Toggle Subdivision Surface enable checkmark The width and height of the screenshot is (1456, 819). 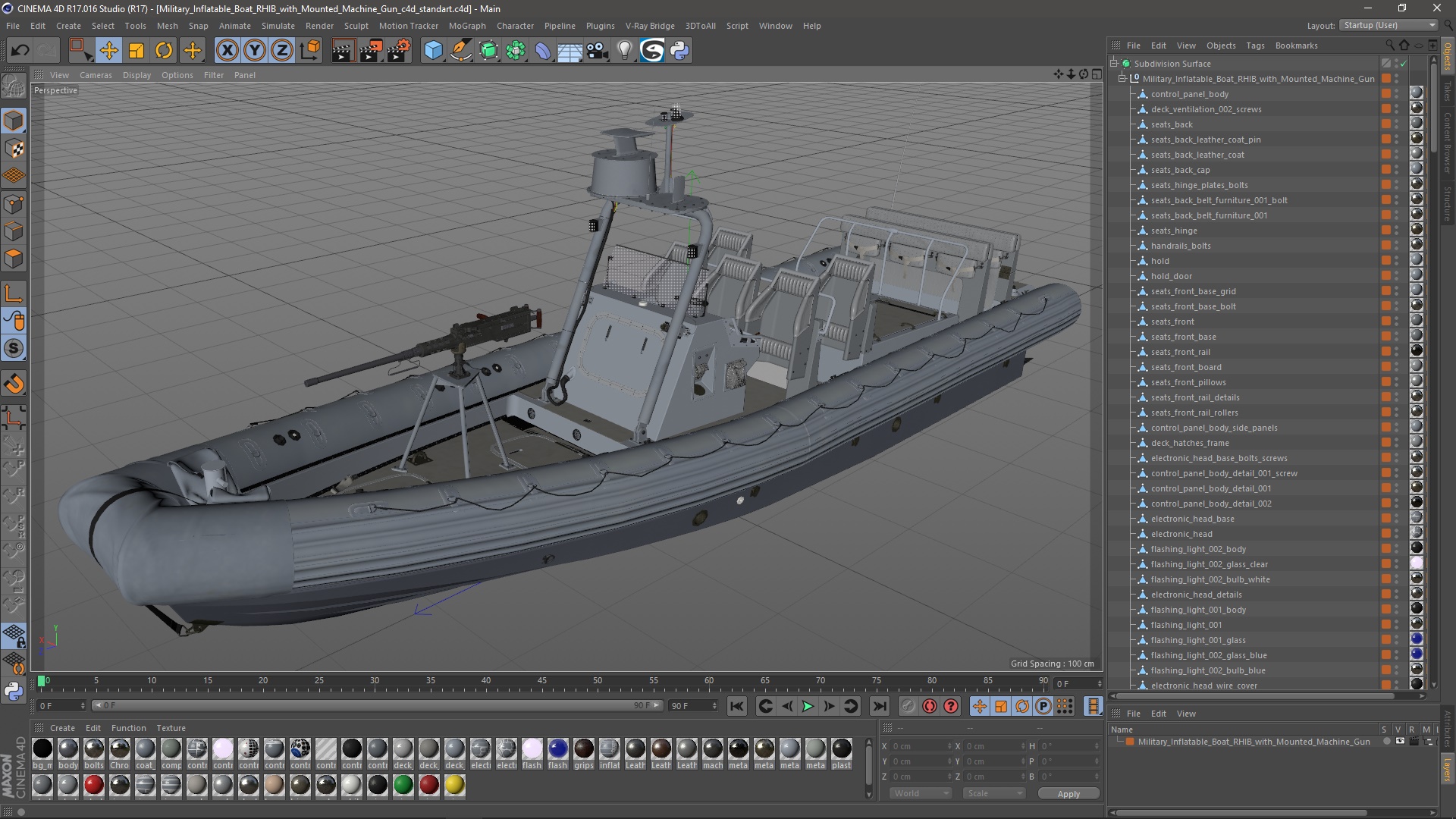(1404, 64)
